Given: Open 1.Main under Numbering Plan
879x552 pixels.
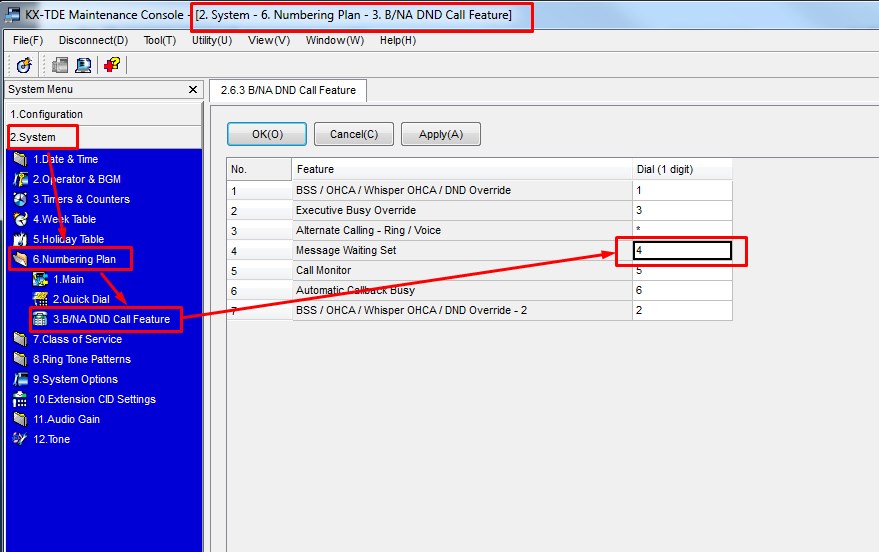Looking at the screenshot, I should [x=68, y=279].
